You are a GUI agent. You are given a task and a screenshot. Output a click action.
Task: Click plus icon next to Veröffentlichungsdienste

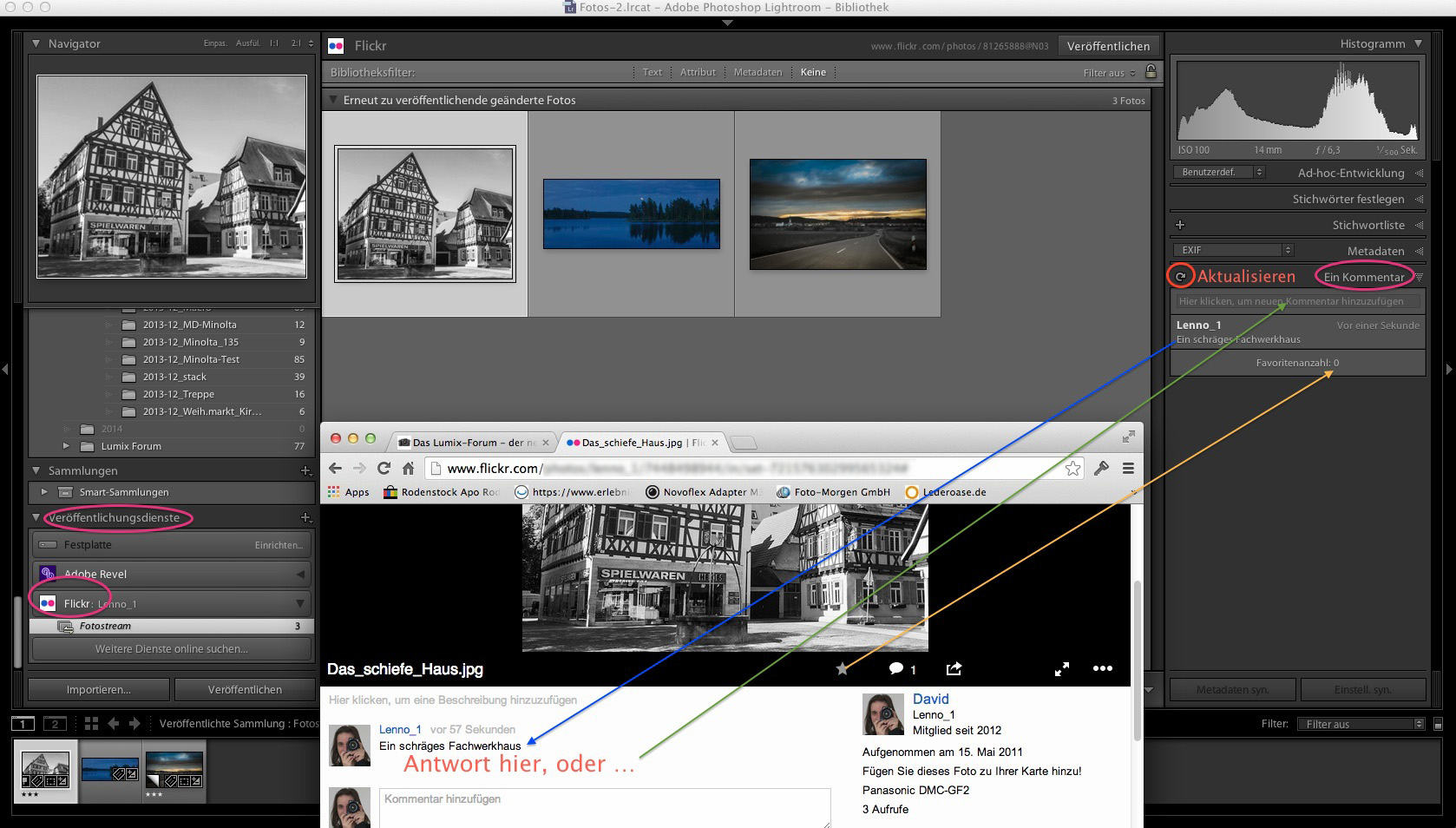click(x=305, y=517)
